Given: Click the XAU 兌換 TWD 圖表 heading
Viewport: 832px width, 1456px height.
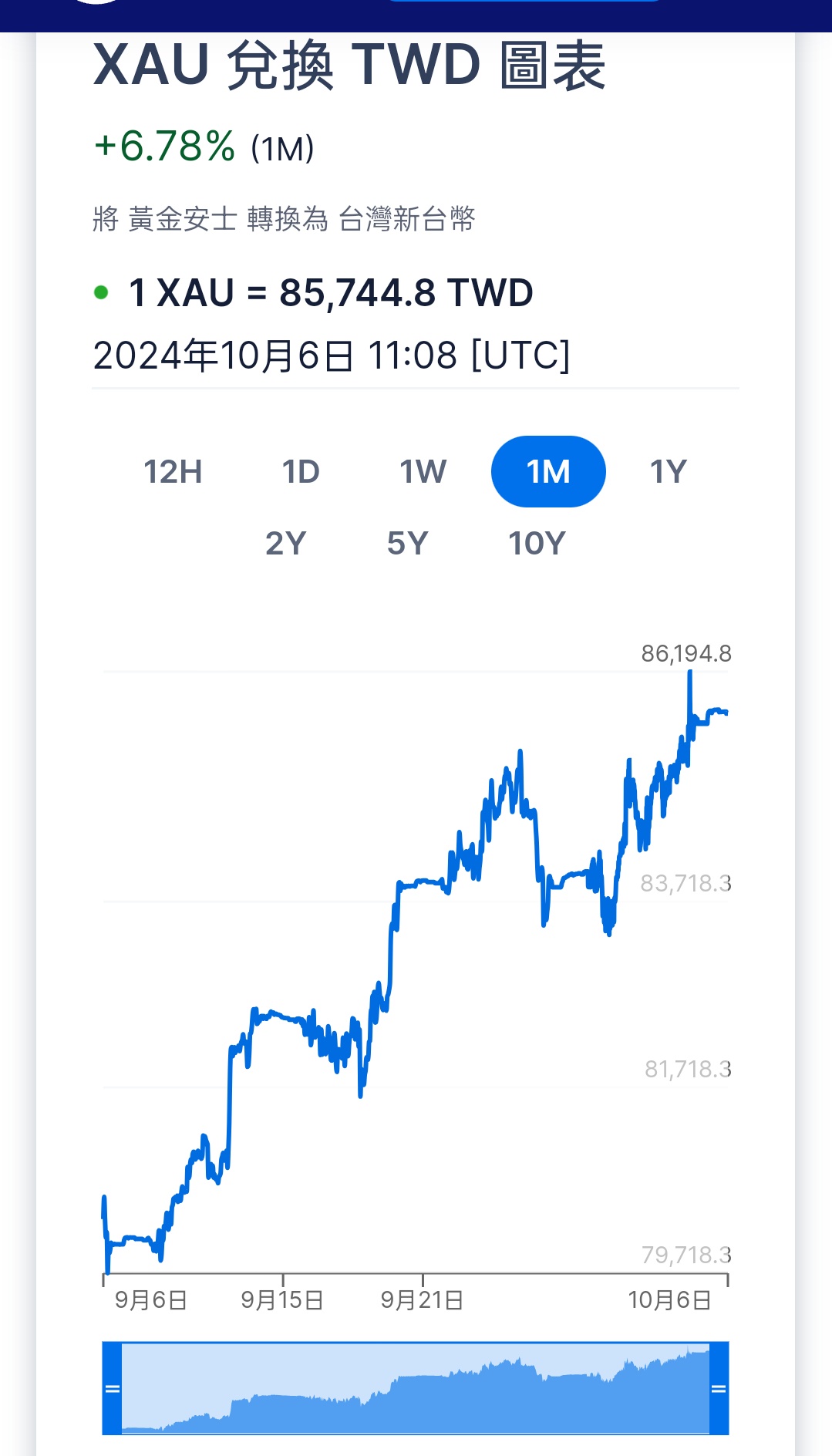Looking at the screenshot, I should point(349,66).
